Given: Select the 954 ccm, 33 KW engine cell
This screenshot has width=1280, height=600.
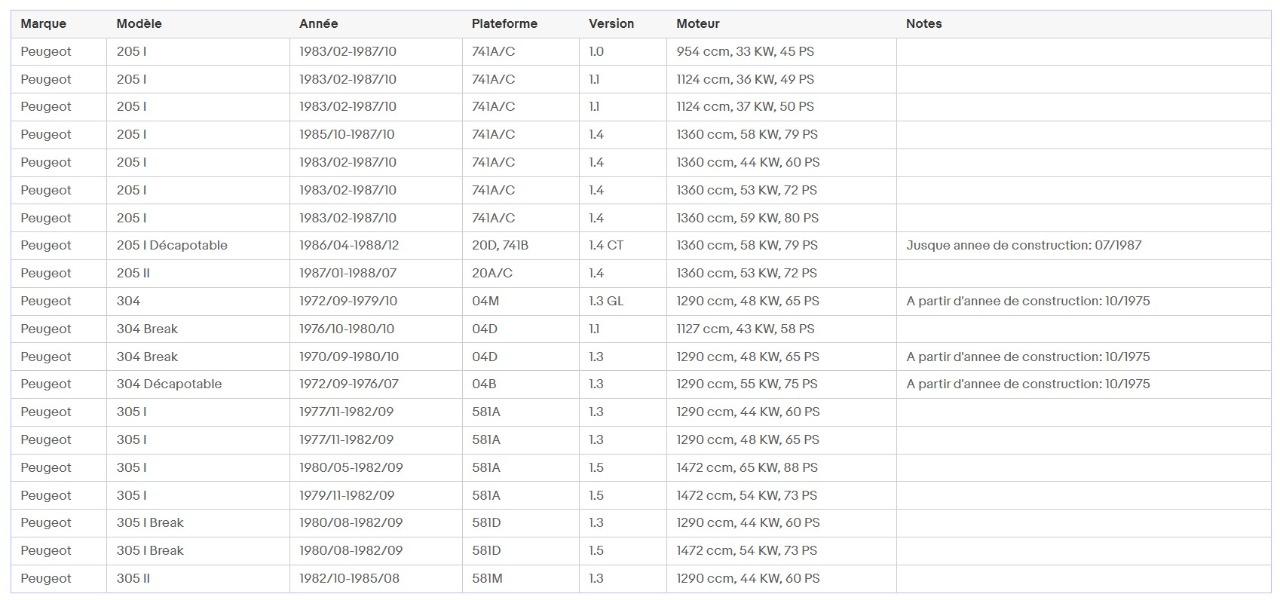Looking at the screenshot, I should [x=745, y=51].
